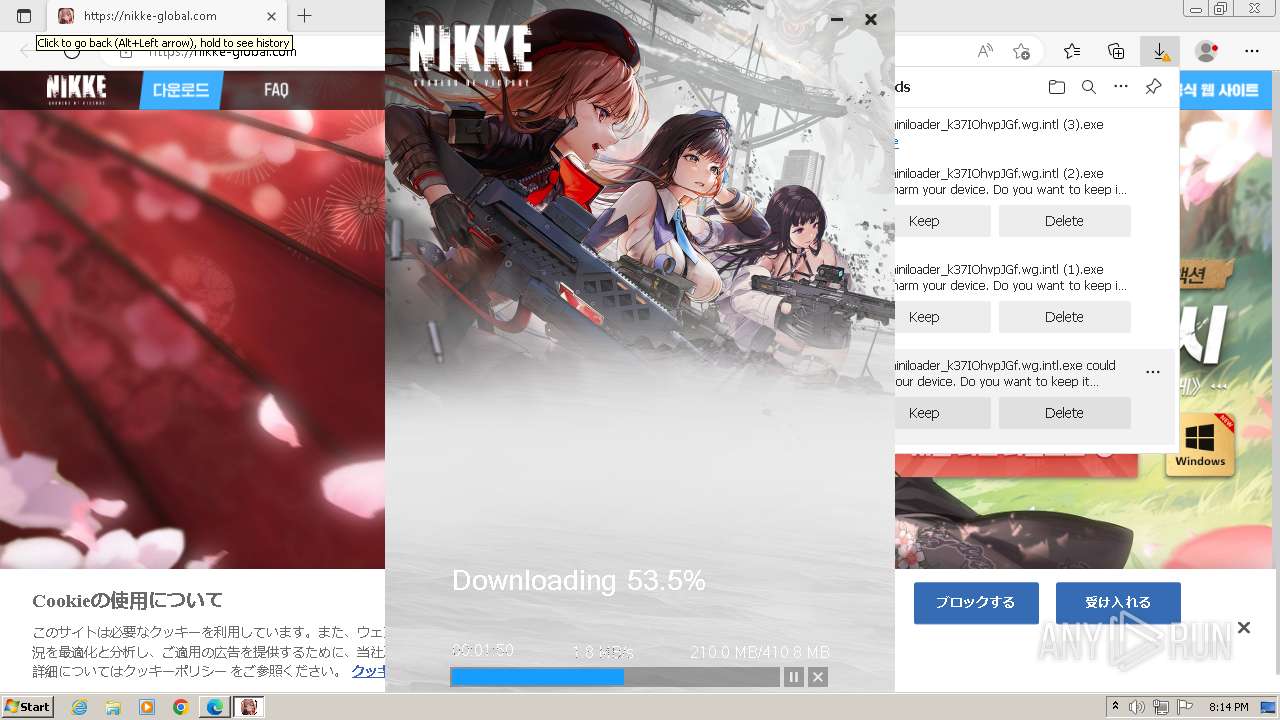Viewport: 1280px width, 720px height.
Task: Open a new browser tab
Action: [x=305, y=16]
